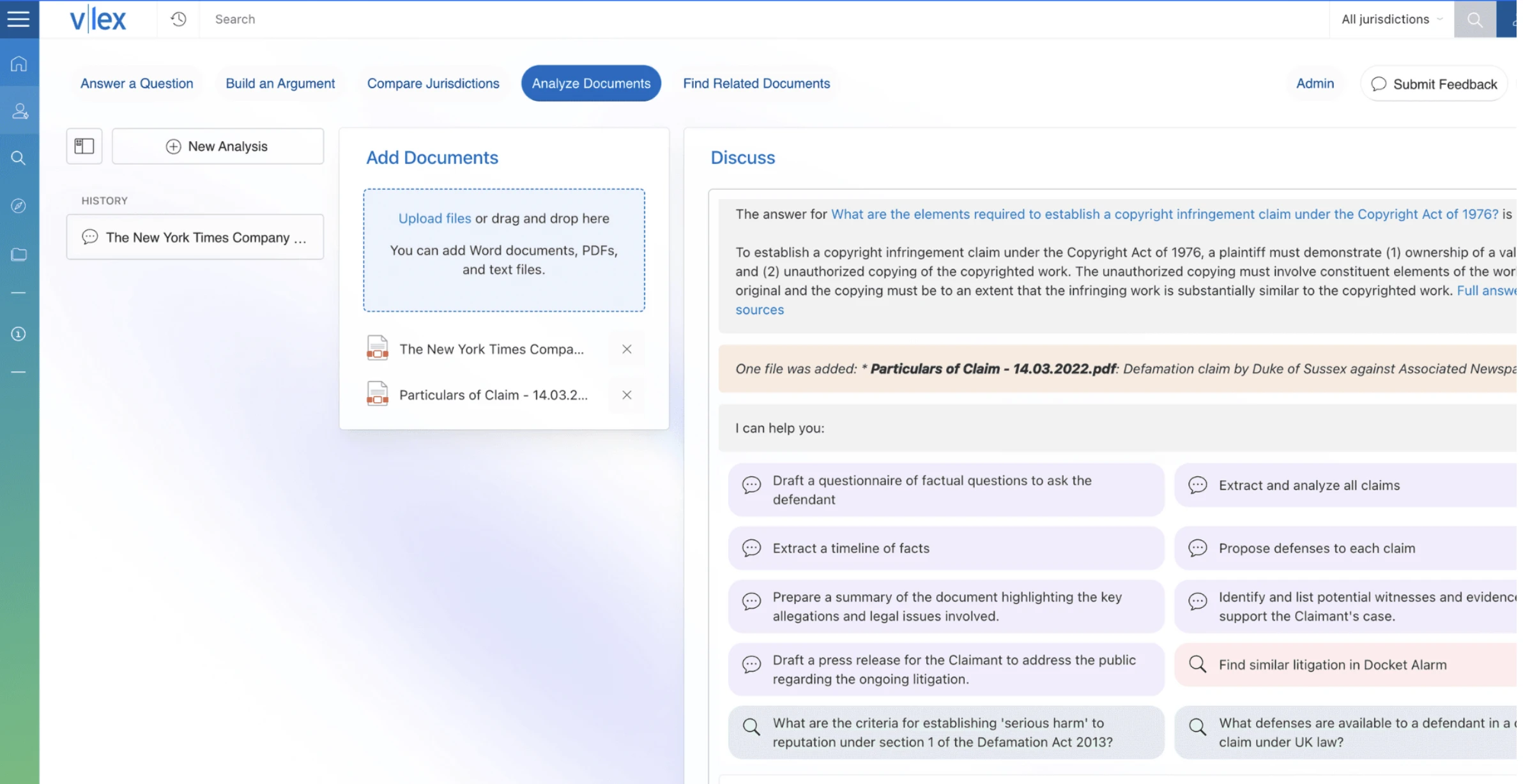Open the All jurisdictions dropdown

point(1391,19)
